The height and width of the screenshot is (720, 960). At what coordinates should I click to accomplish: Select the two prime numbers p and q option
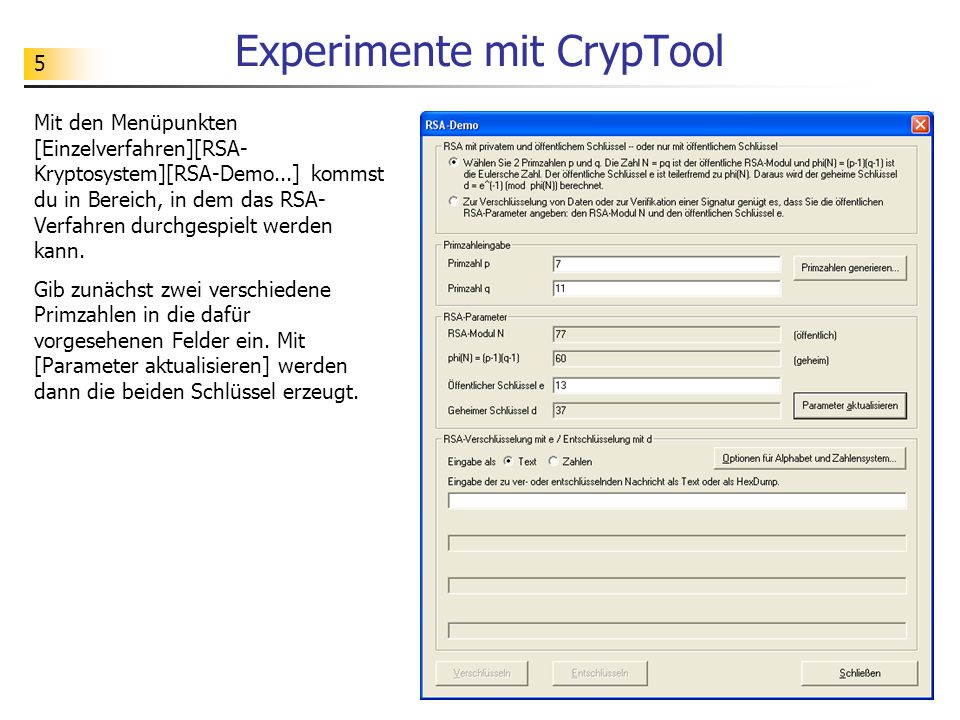[453, 162]
